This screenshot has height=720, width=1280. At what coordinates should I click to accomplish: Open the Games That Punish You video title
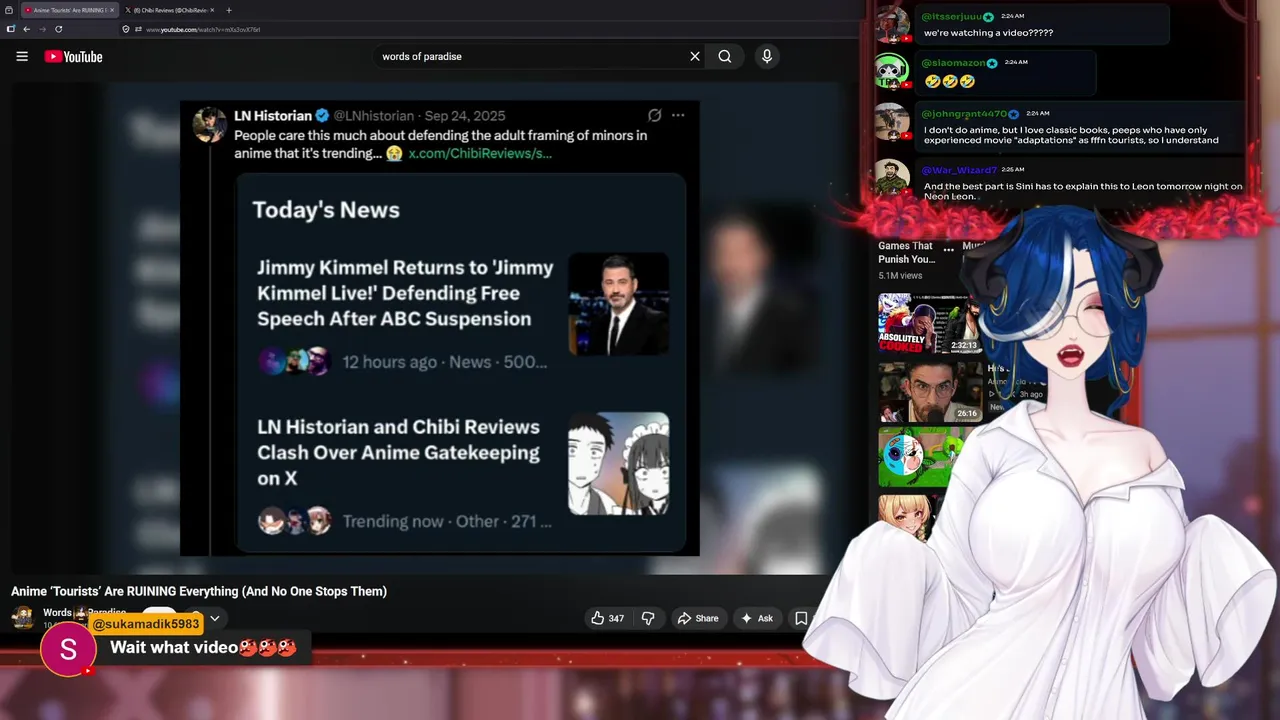click(x=907, y=252)
